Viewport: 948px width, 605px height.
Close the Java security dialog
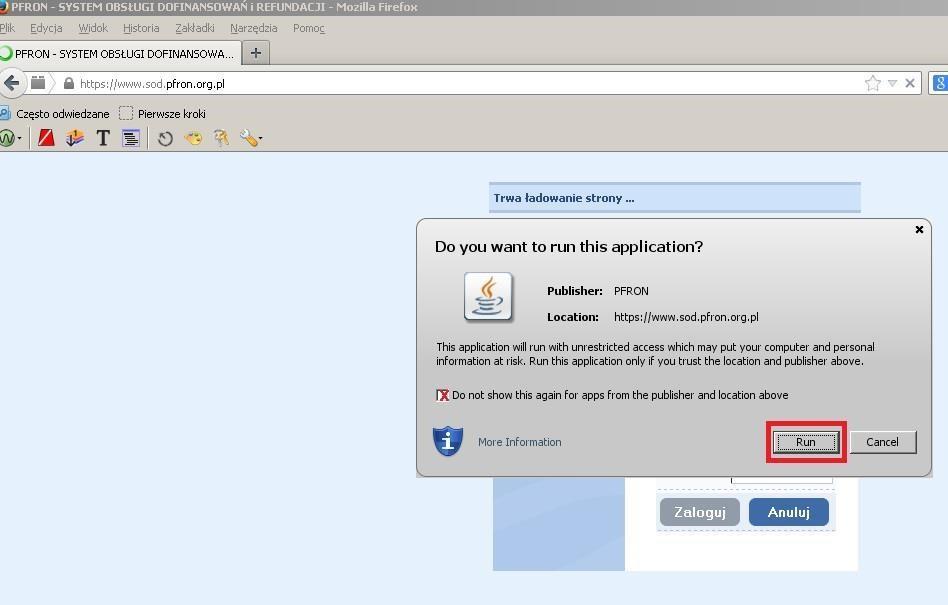pyautogui.click(x=919, y=230)
